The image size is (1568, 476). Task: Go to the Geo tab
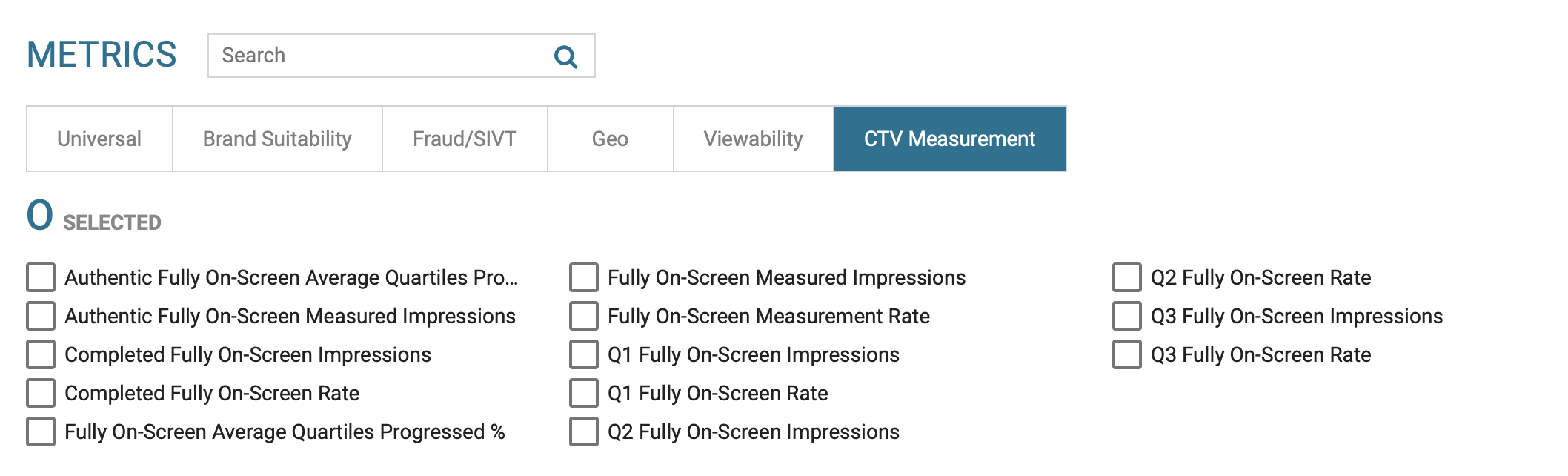coord(610,139)
